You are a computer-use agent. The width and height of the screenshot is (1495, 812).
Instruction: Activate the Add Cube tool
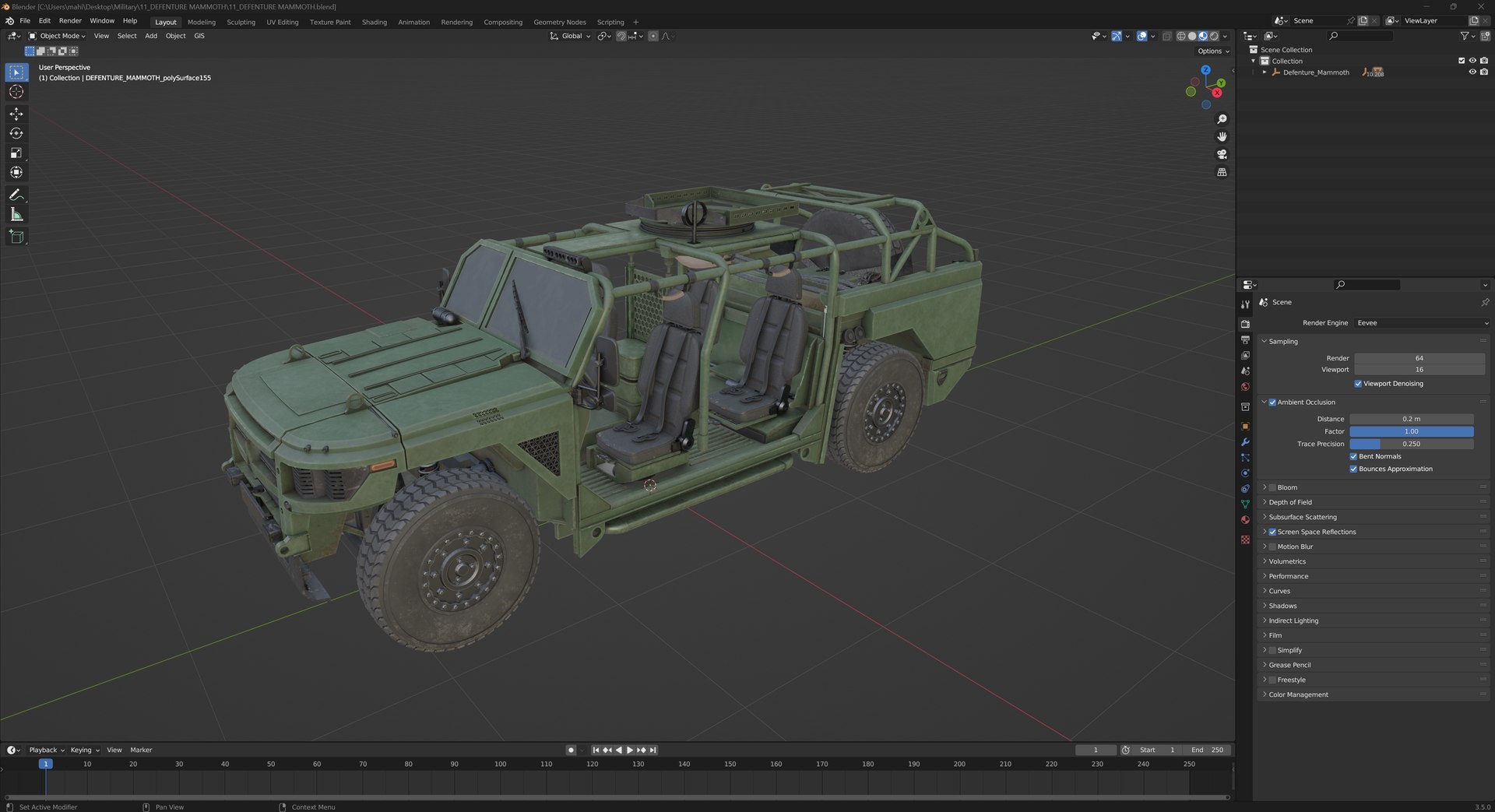(x=16, y=236)
